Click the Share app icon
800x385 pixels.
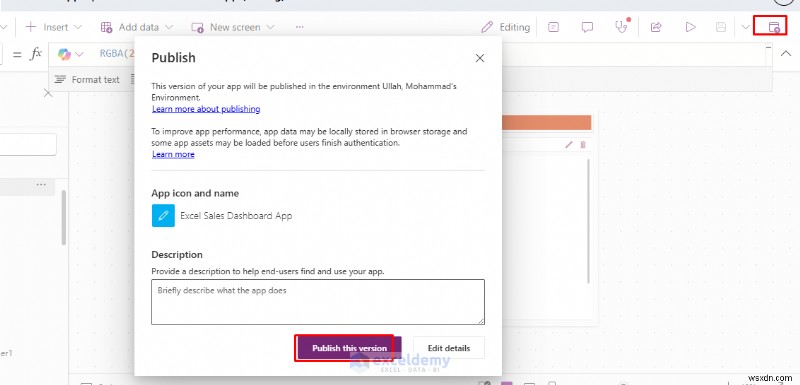click(656, 27)
